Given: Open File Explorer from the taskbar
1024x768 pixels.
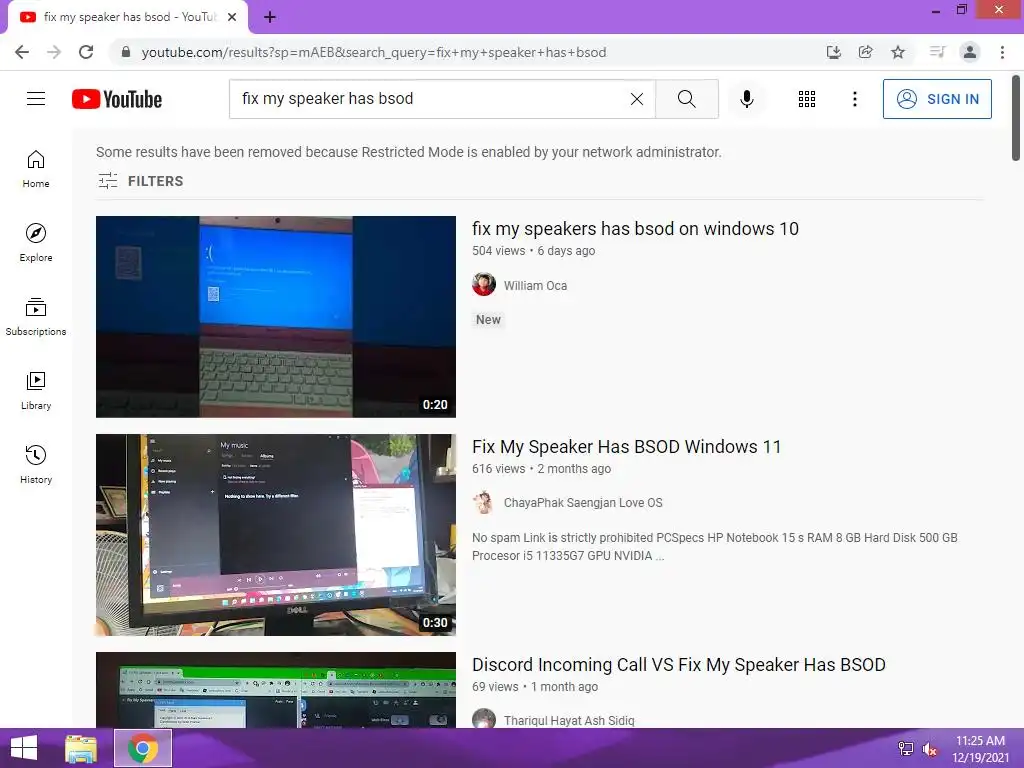Looking at the screenshot, I should click(x=81, y=748).
